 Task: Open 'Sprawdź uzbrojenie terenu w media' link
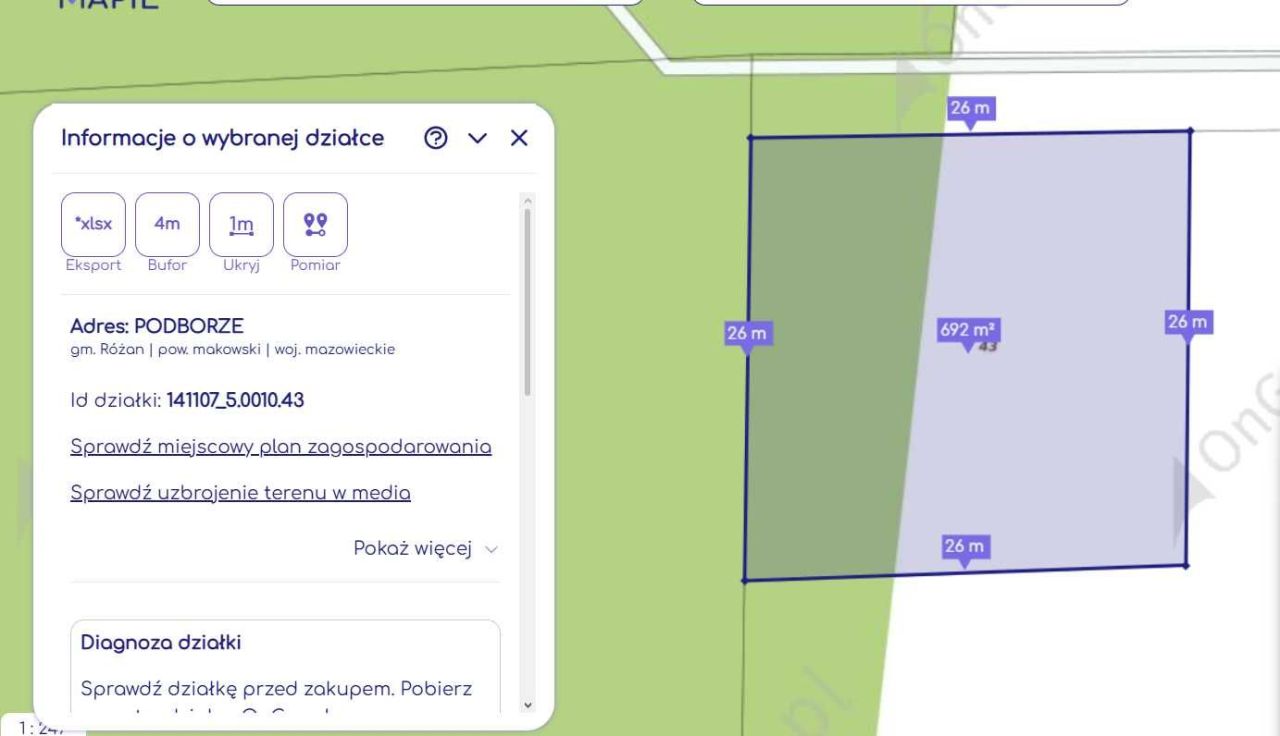241,492
